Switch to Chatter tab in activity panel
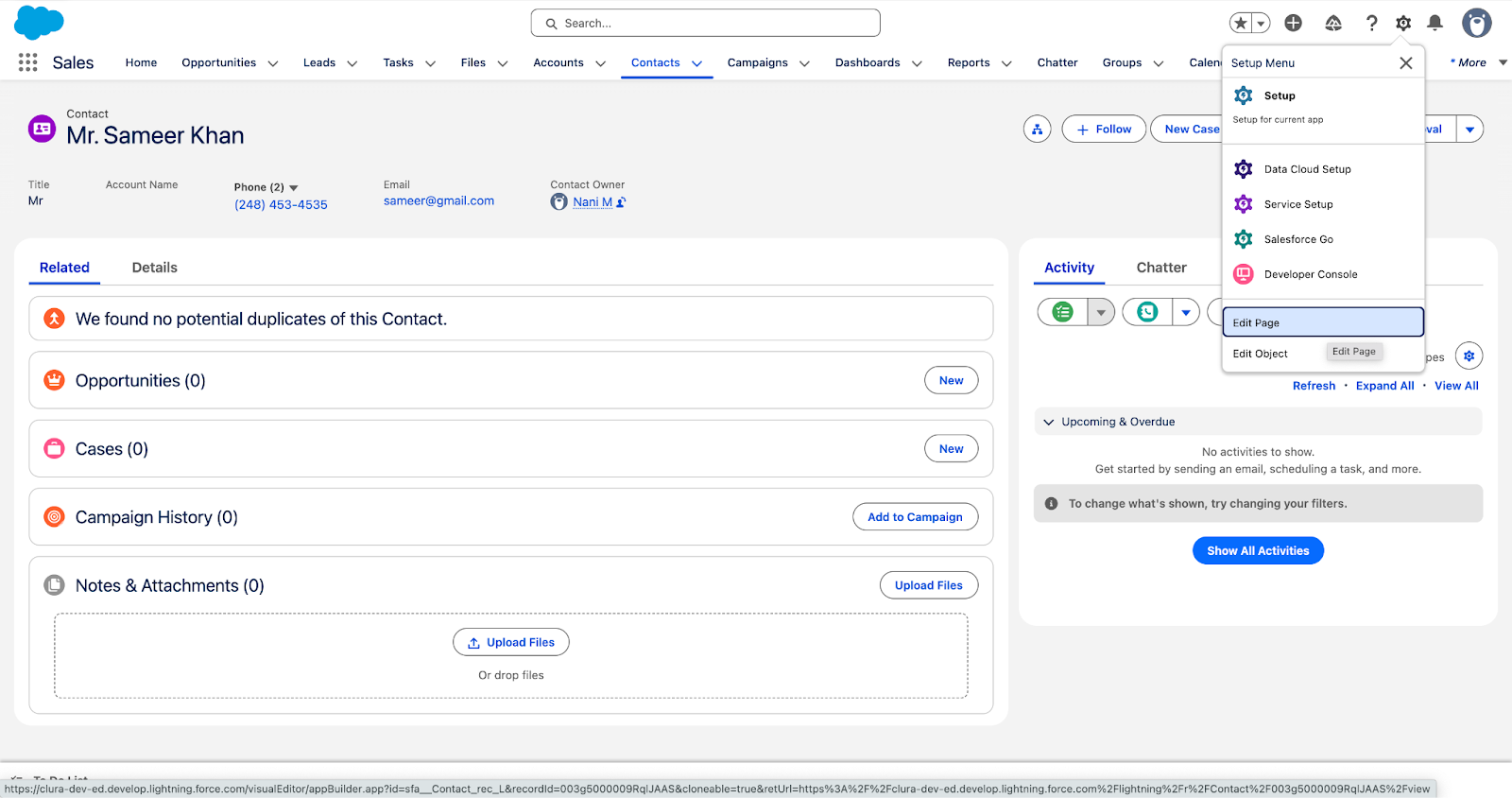 point(1161,268)
